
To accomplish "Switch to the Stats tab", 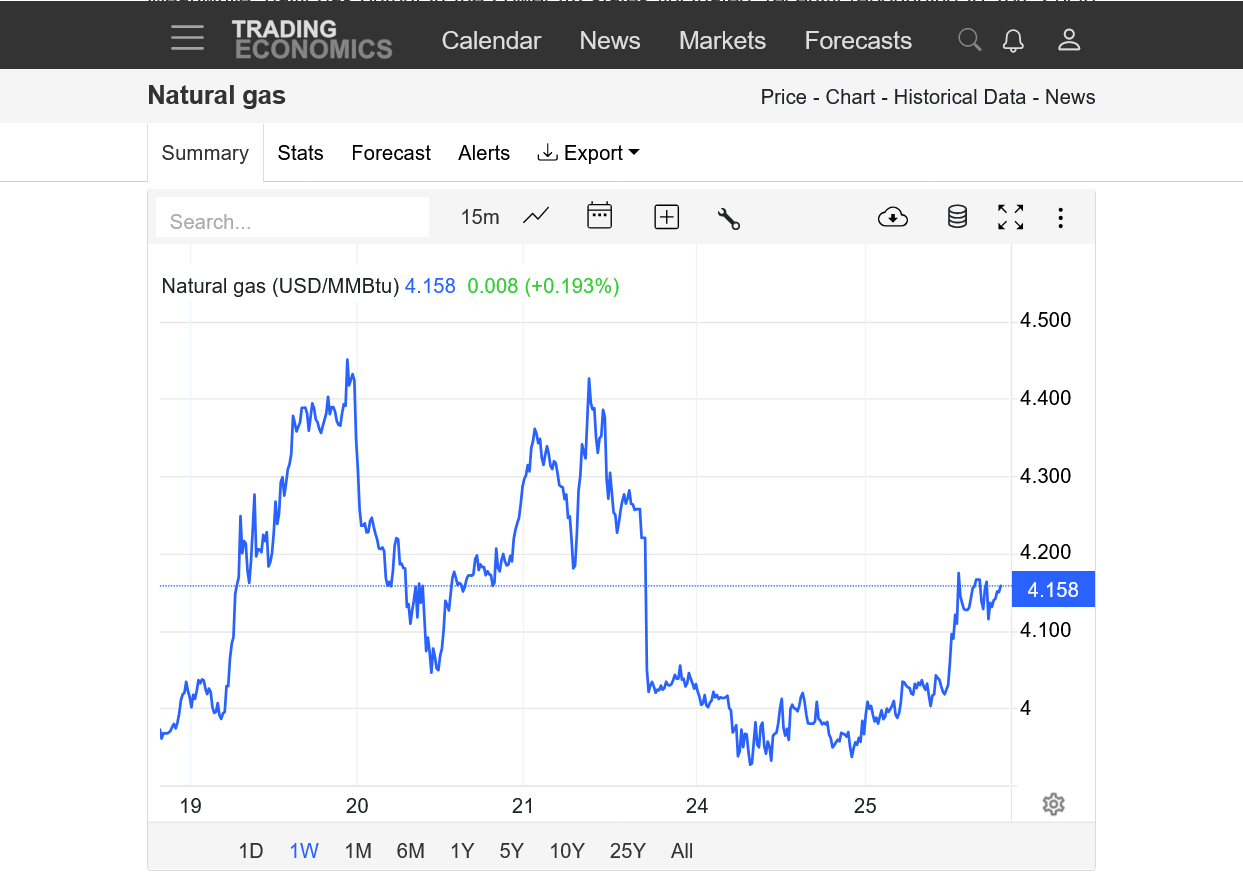I will pyautogui.click(x=300, y=153).
